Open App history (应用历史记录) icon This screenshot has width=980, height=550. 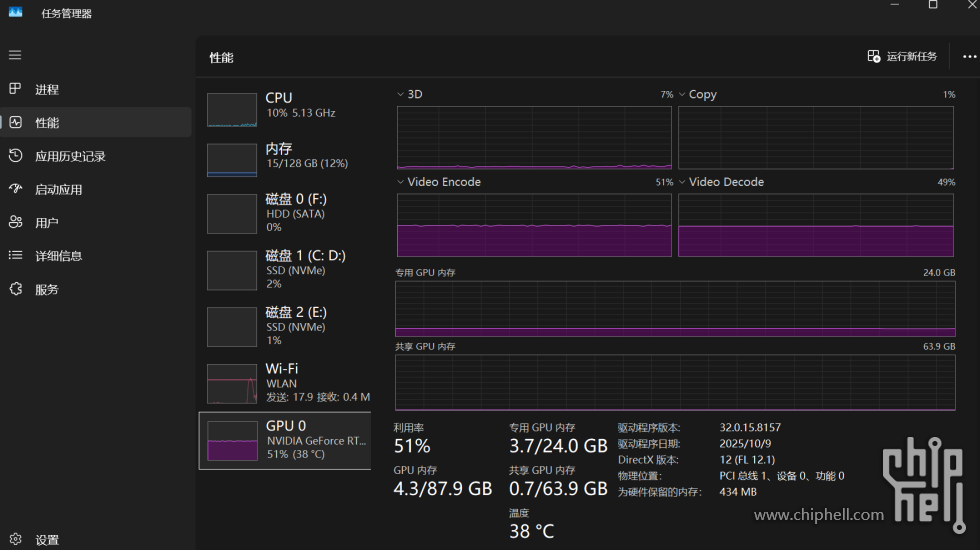pos(15,156)
